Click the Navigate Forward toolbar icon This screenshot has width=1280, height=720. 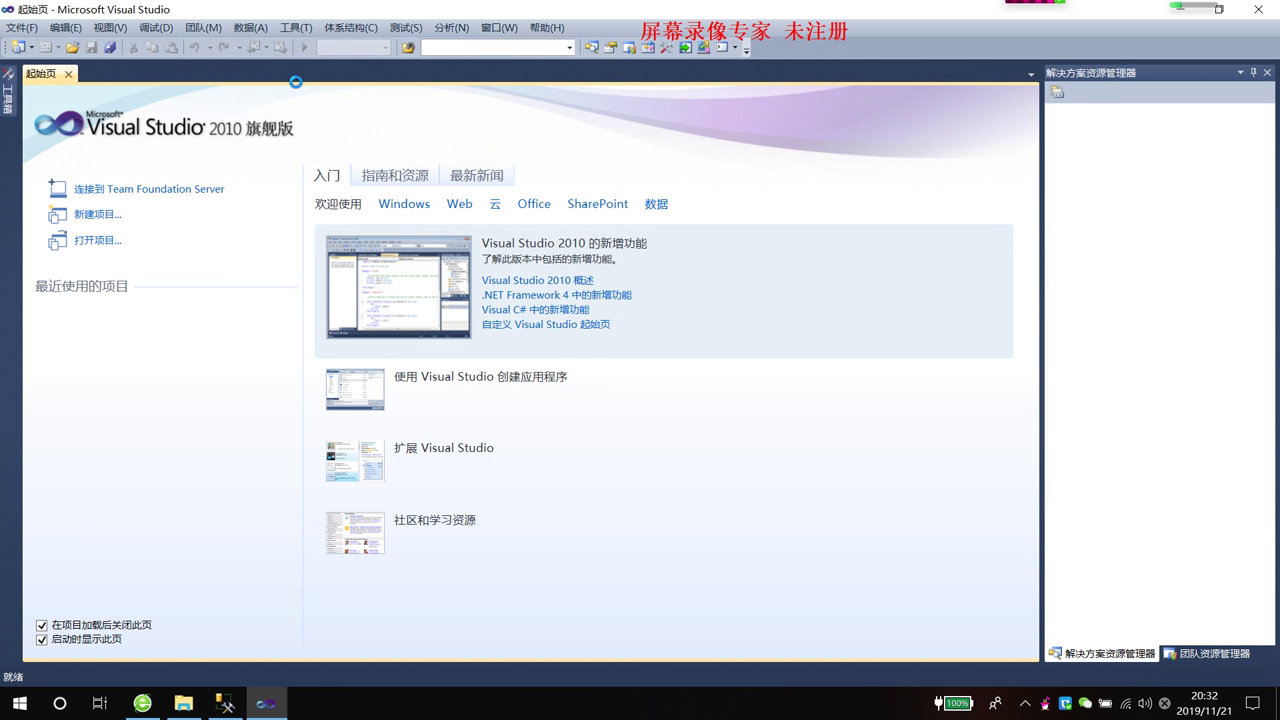pyautogui.click(x=280, y=47)
